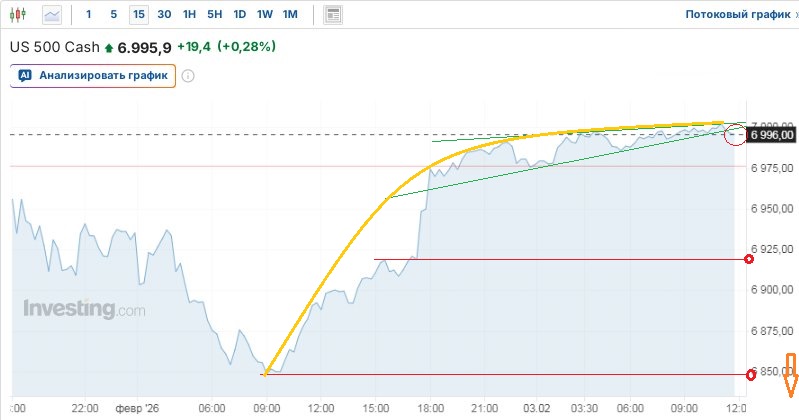Viewport: 799px width, 420px height.
Task: Switch to the 30 minute timeframe
Action: [x=164, y=14]
